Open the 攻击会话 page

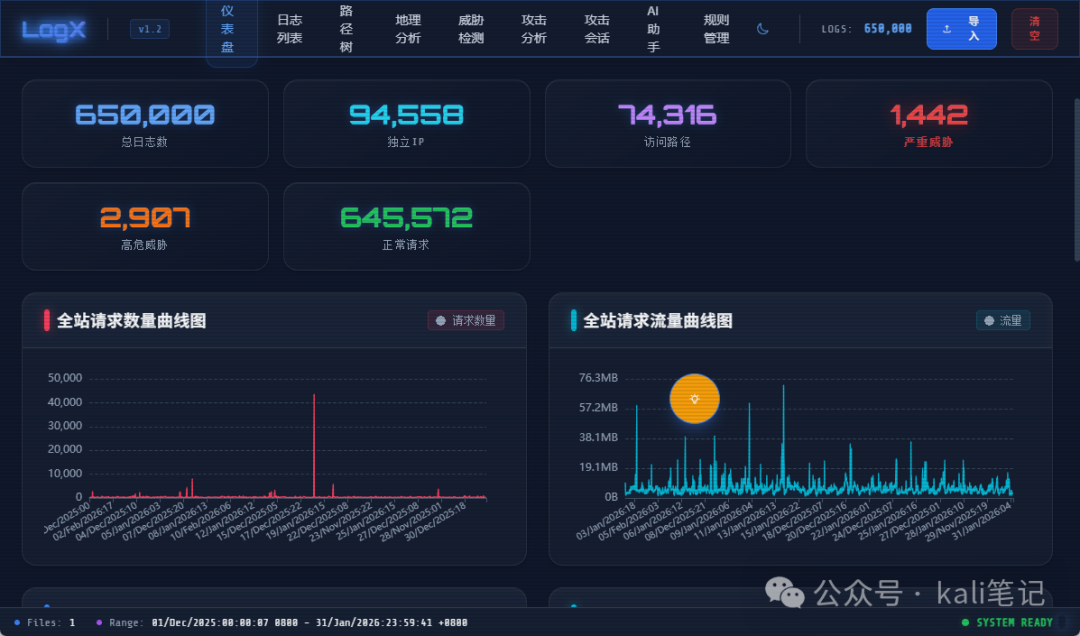597,29
